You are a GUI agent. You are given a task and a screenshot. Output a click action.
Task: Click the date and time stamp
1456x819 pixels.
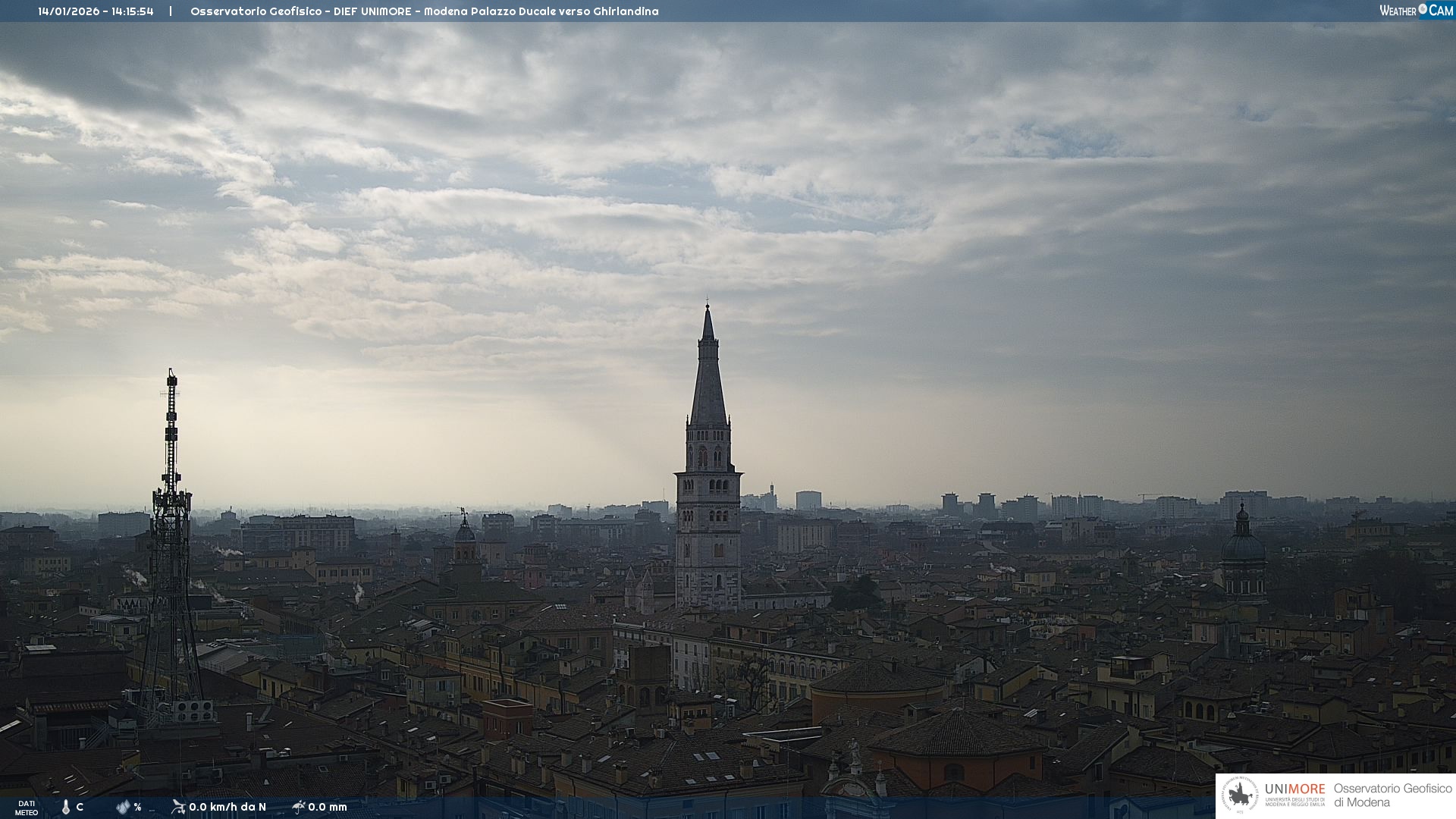(96, 11)
